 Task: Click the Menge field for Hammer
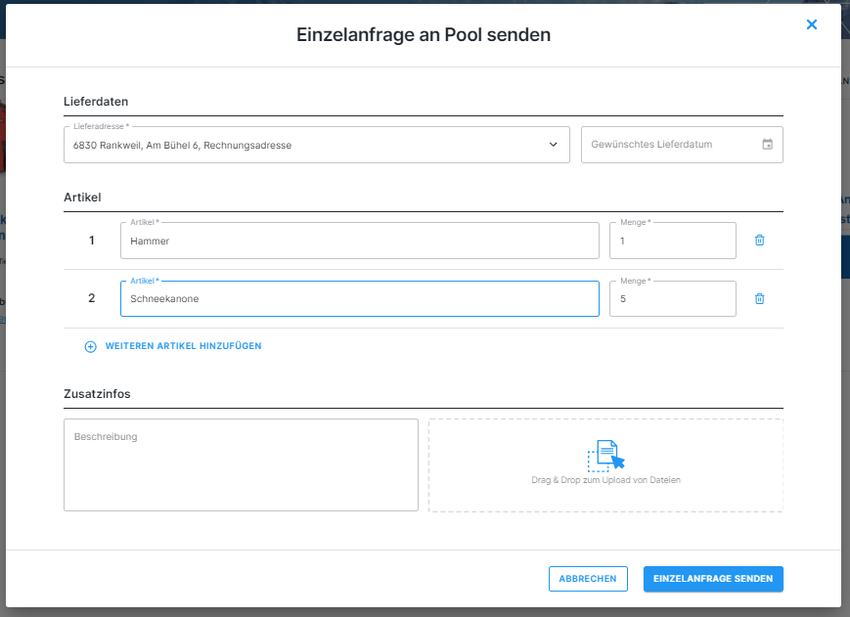672,241
